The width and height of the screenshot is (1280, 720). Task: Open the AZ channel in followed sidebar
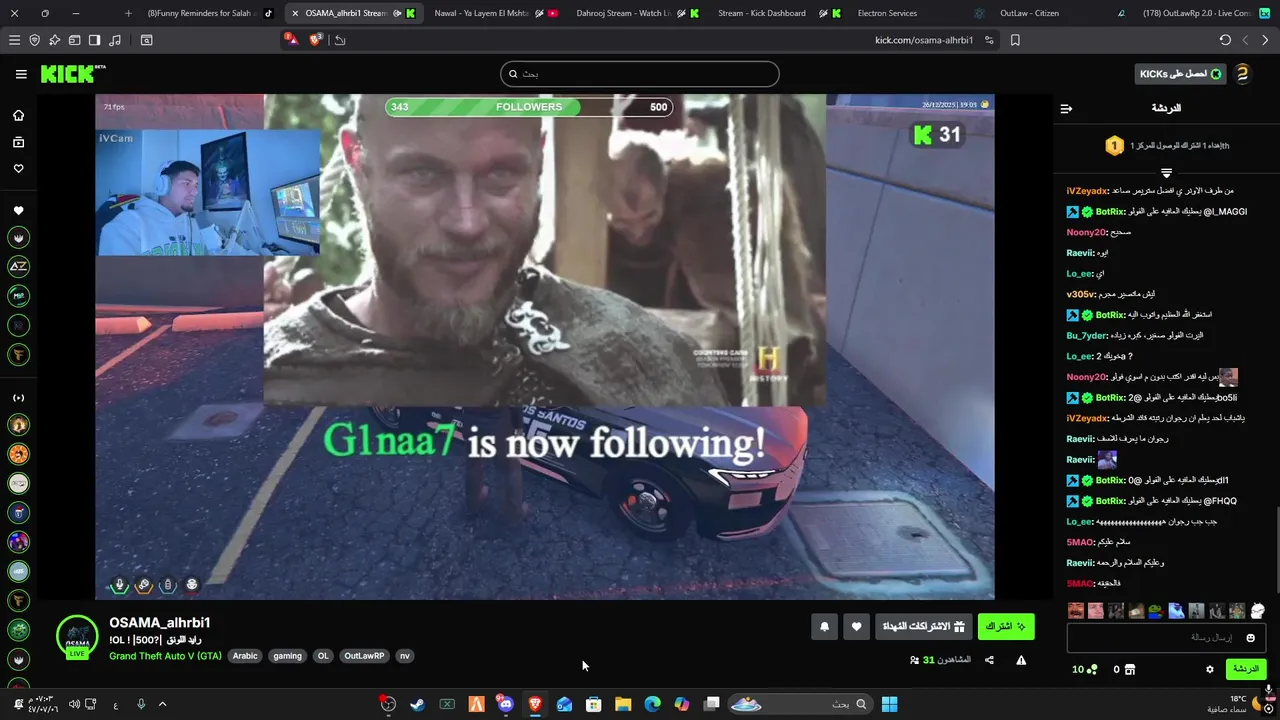[18, 266]
